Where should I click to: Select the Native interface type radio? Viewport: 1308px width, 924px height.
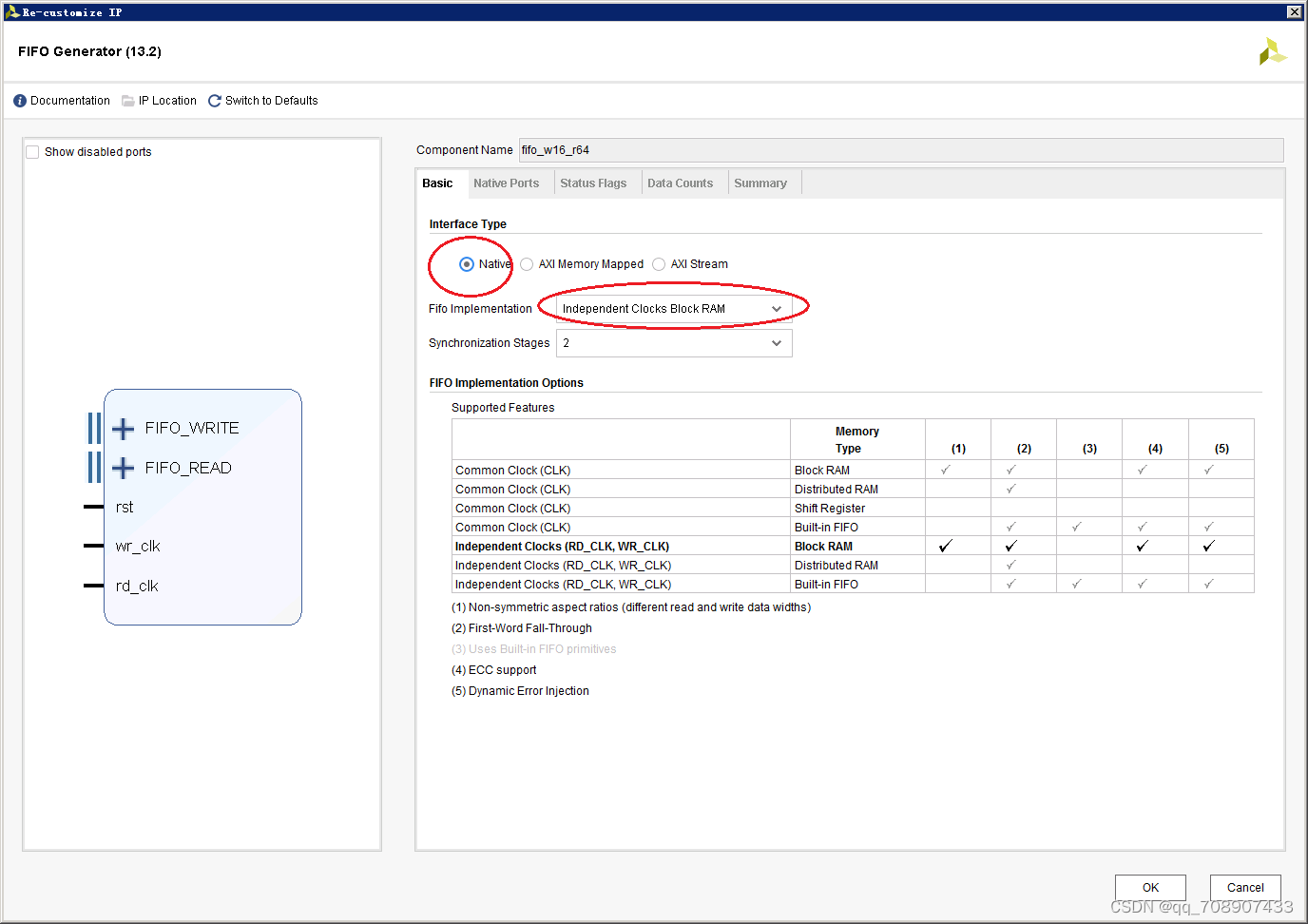pyautogui.click(x=467, y=264)
